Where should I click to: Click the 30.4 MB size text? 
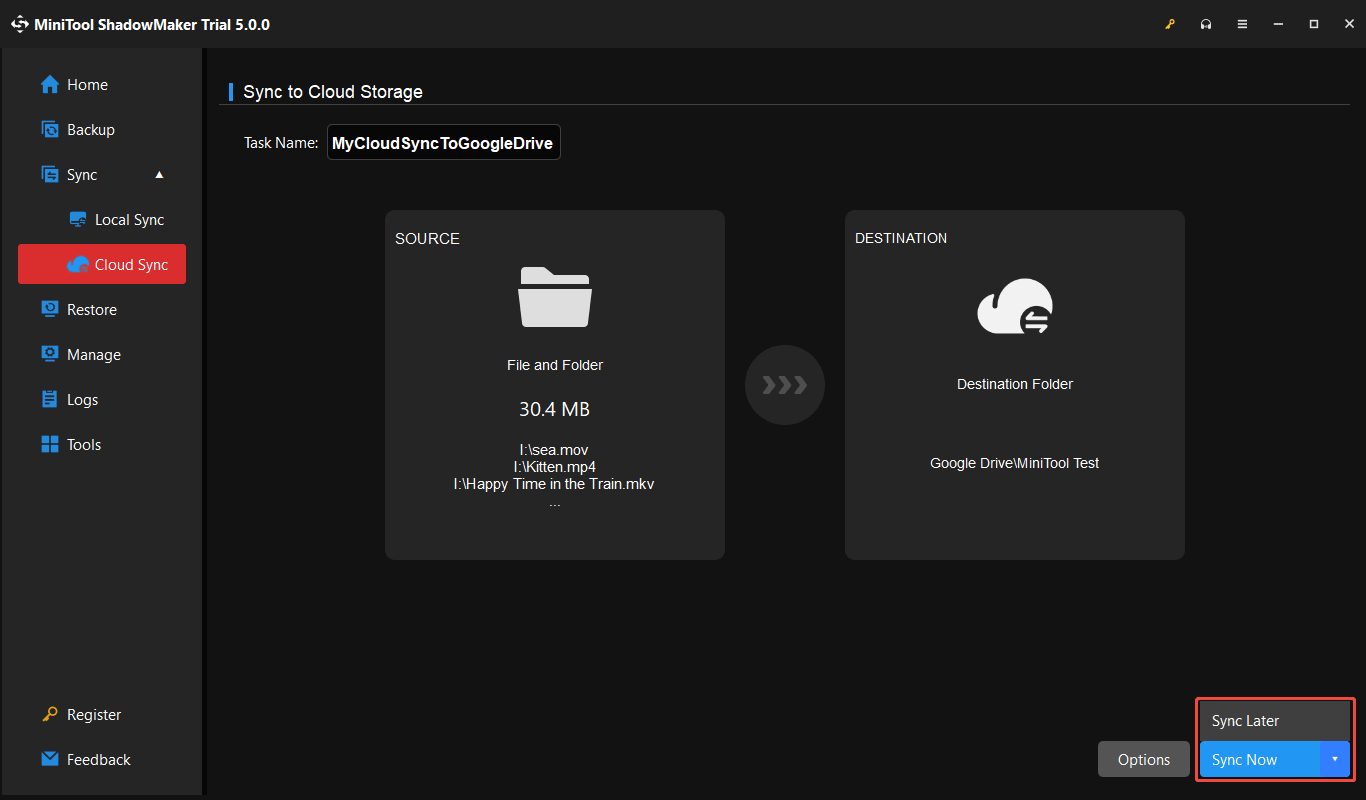point(554,409)
